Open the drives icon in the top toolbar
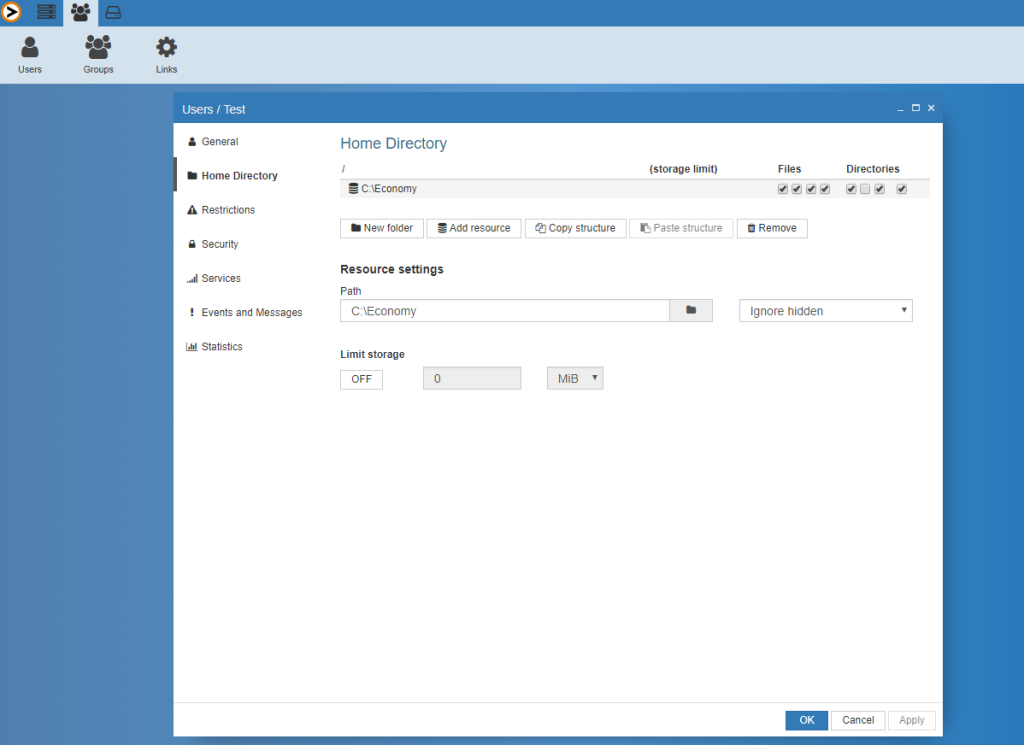This screenshot has height=745, width=1024. (113, 12)
